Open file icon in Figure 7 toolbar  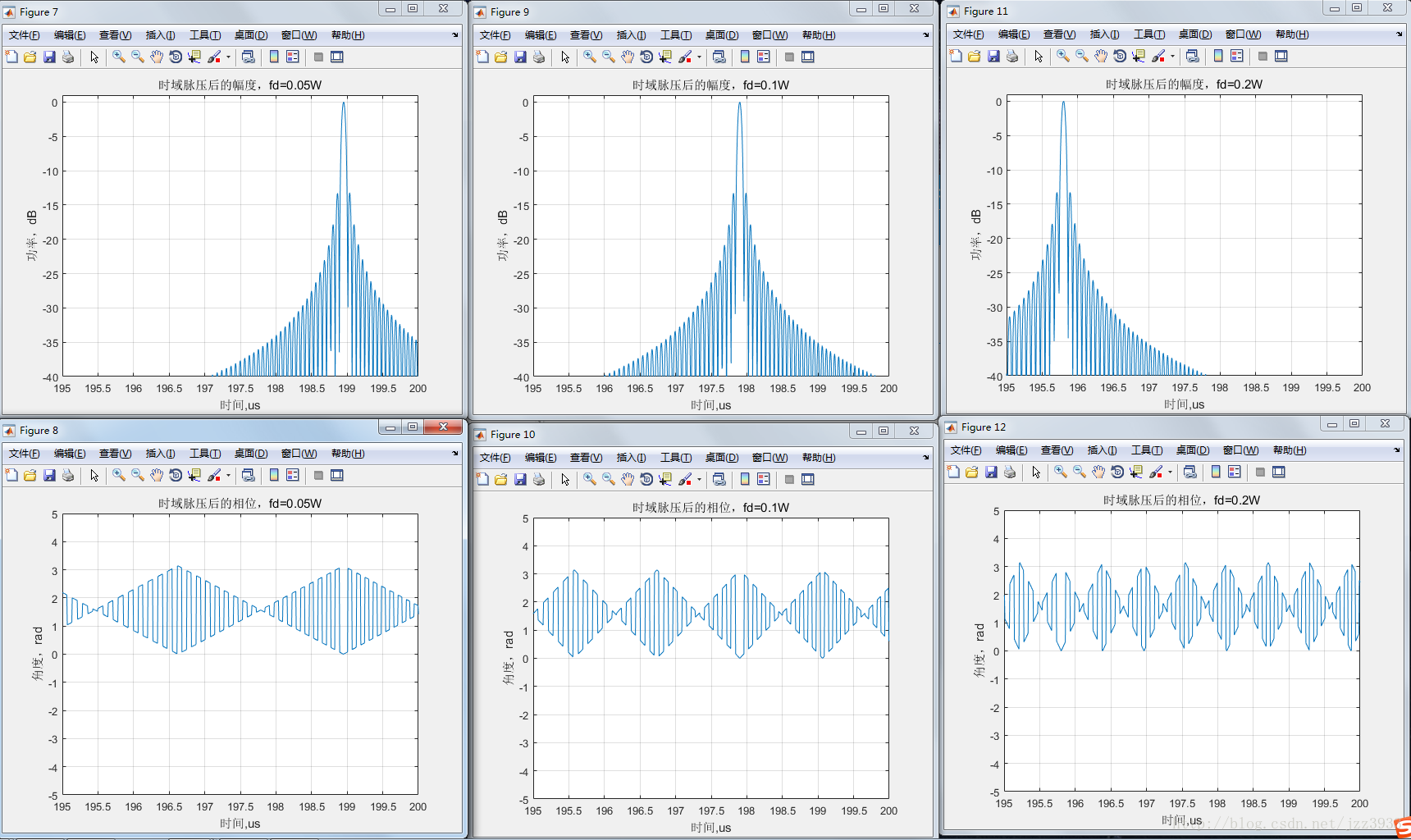pos(30,57)
